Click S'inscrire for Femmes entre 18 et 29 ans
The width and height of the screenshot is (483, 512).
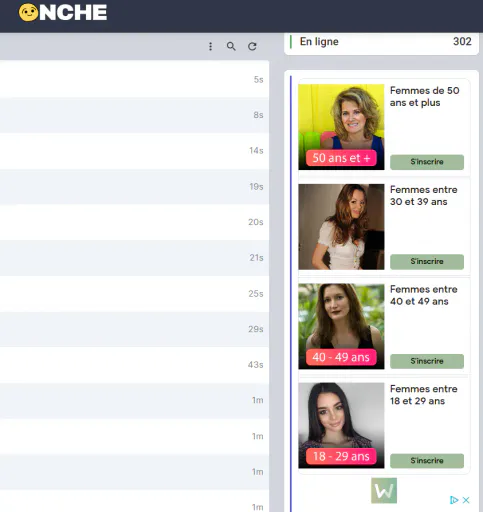click(x=427, y=461)
